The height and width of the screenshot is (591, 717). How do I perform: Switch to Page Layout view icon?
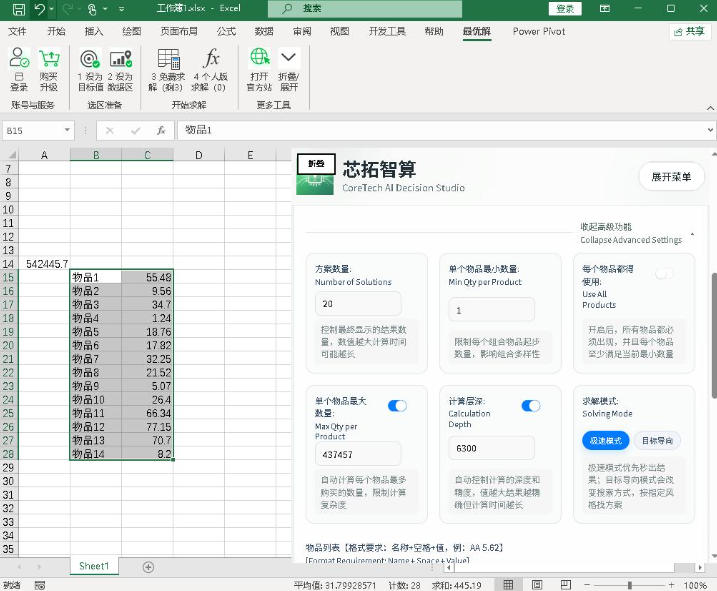tap(537, 585)
